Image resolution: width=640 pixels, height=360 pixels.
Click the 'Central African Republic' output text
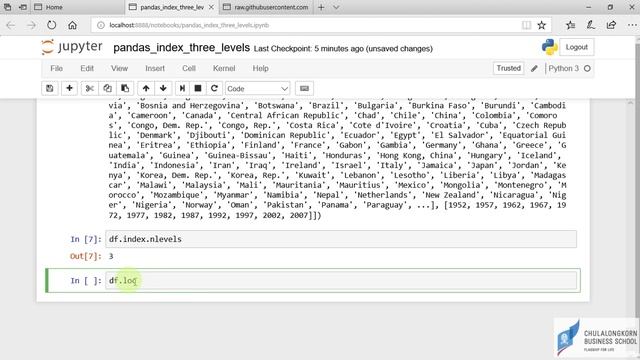point(285,116)
